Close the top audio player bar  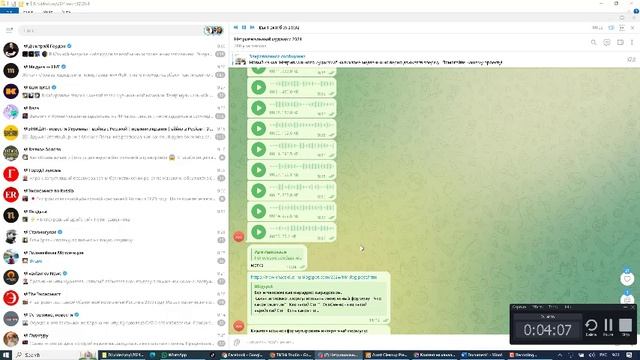tap(633, 28)
